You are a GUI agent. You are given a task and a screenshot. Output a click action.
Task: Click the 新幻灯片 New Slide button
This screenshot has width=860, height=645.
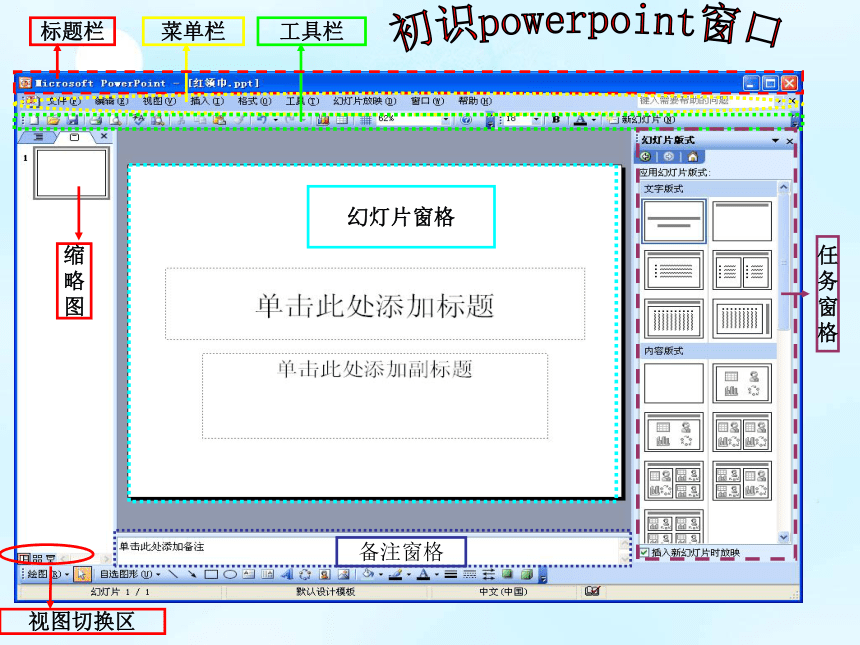click(x=642, y=120)
